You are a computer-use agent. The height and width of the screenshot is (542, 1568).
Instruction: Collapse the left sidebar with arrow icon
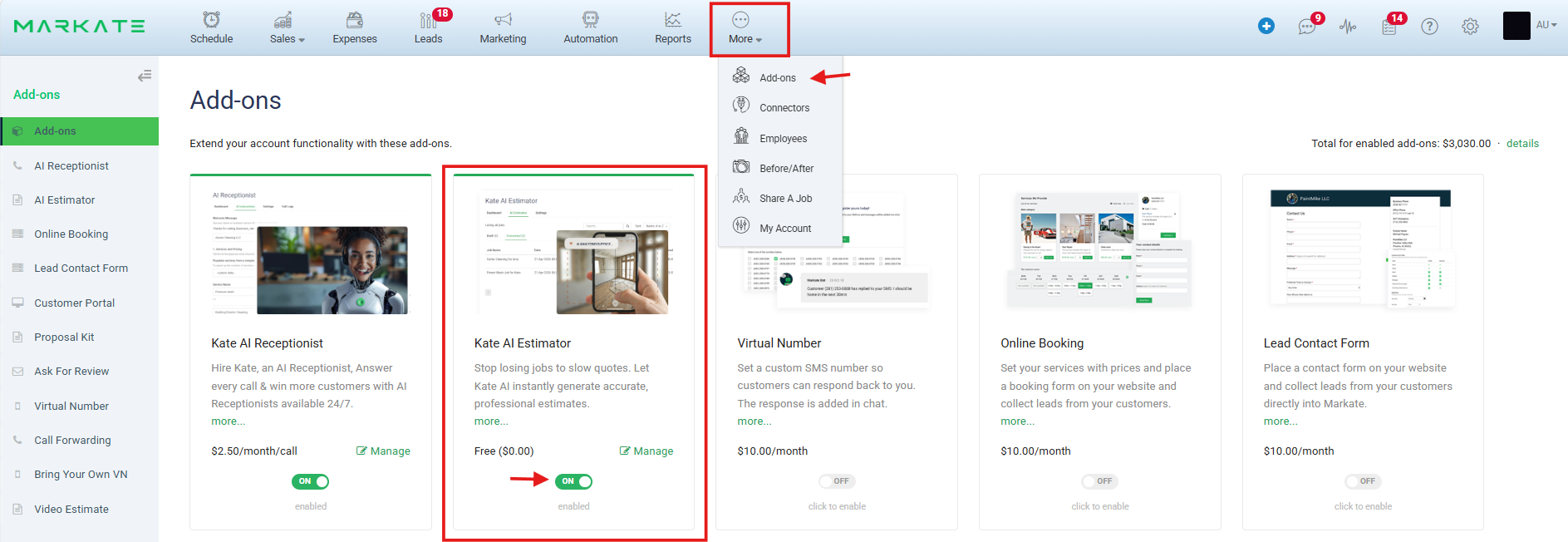pos(145,76)
